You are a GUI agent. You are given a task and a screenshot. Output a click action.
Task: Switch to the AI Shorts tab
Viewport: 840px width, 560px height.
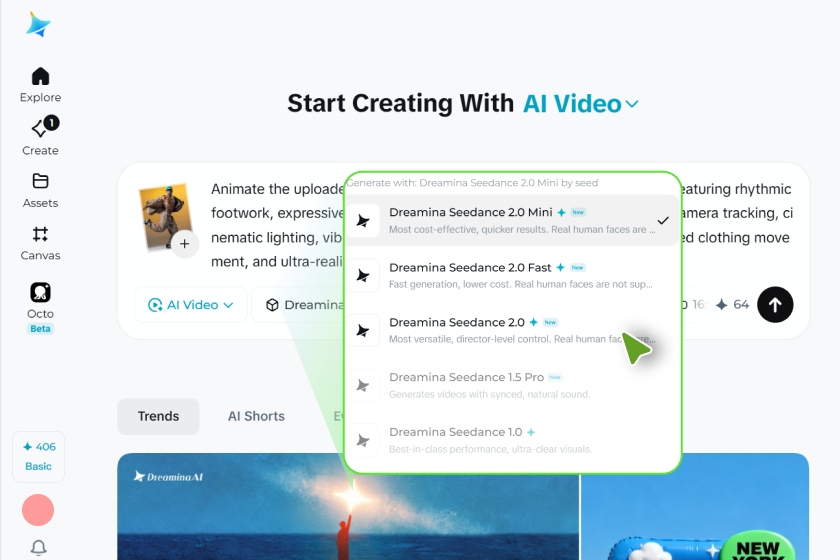(x=256, y=416)
